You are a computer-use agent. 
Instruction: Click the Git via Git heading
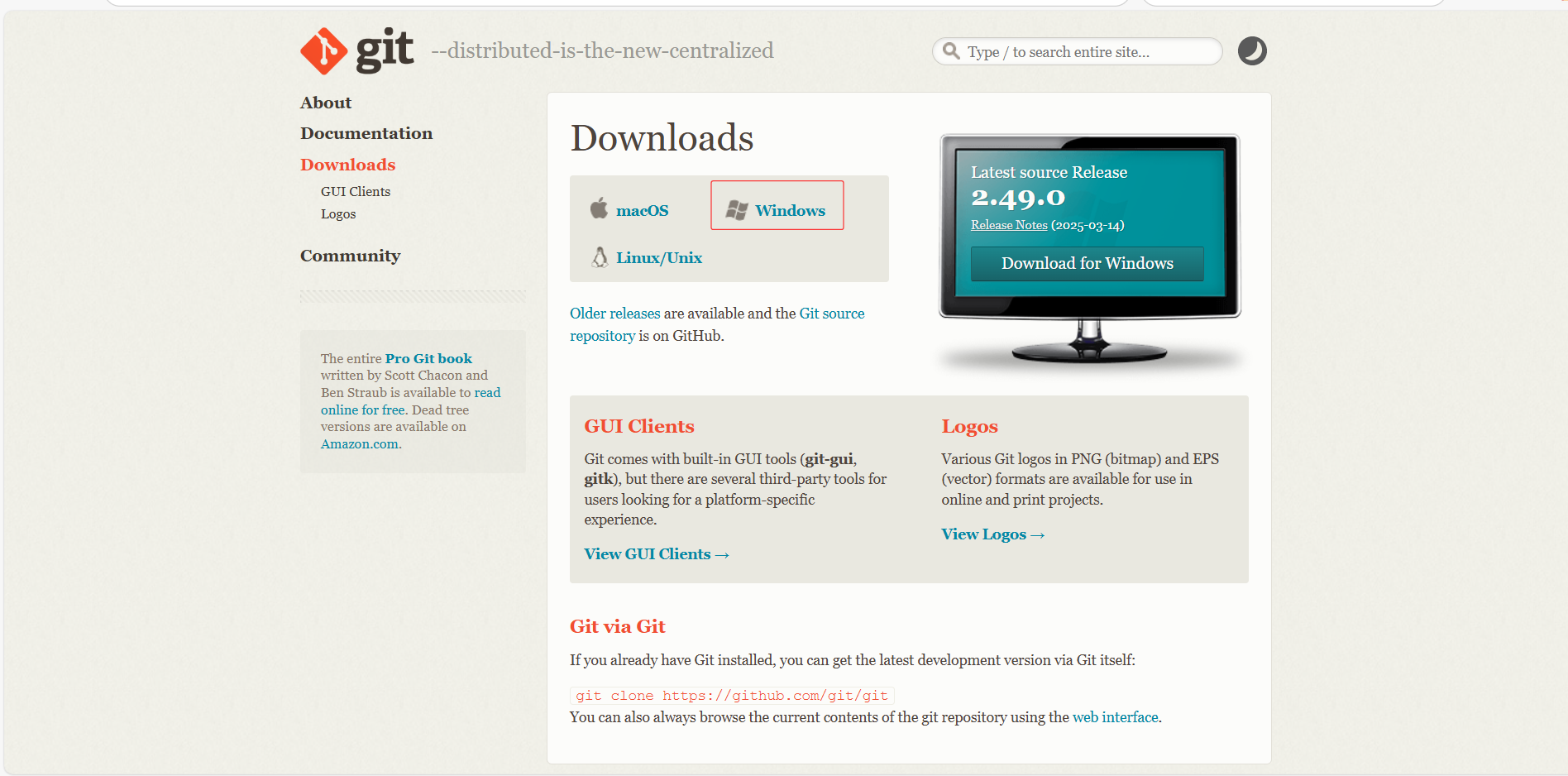point(617,626)
